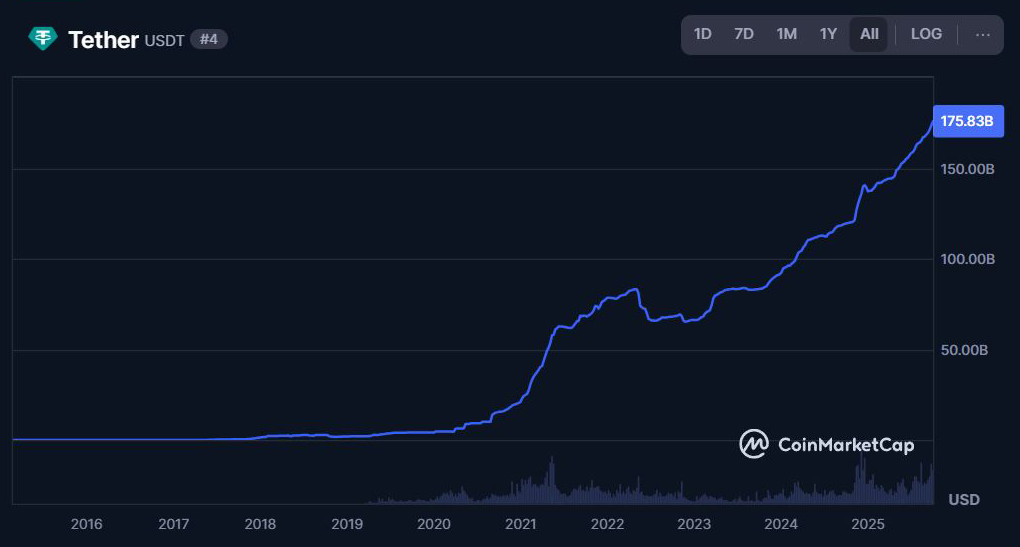Choose the 1M time range
Viewport: 1020px width, 547px height.
click(x=786, y=34)
